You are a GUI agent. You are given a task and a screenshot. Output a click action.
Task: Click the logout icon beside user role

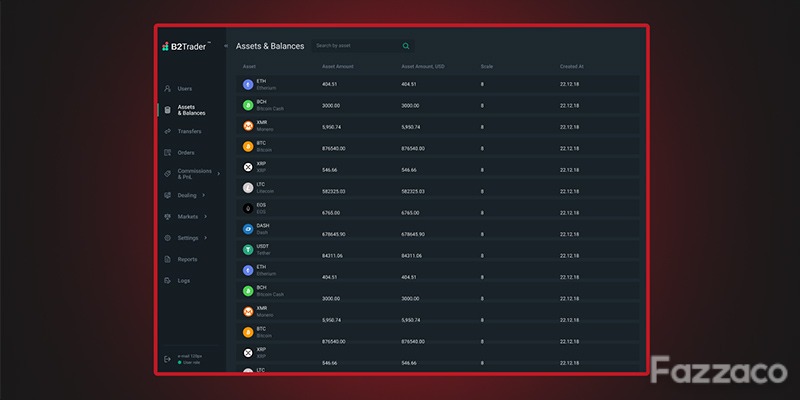(167, 359)
